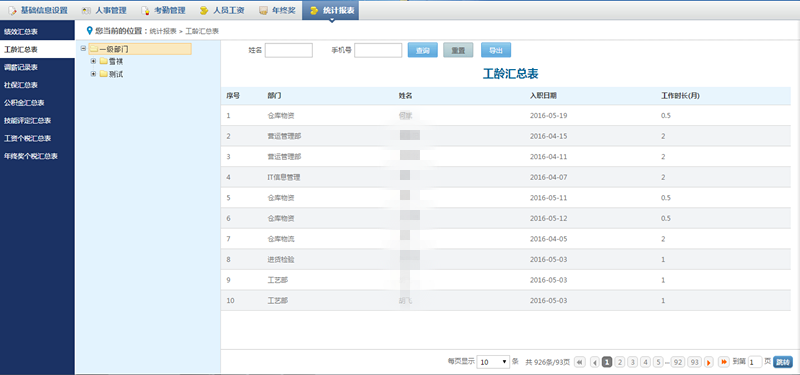Click the 导出 export button
This screenshot has height=375, width=800.
point(496,51)
